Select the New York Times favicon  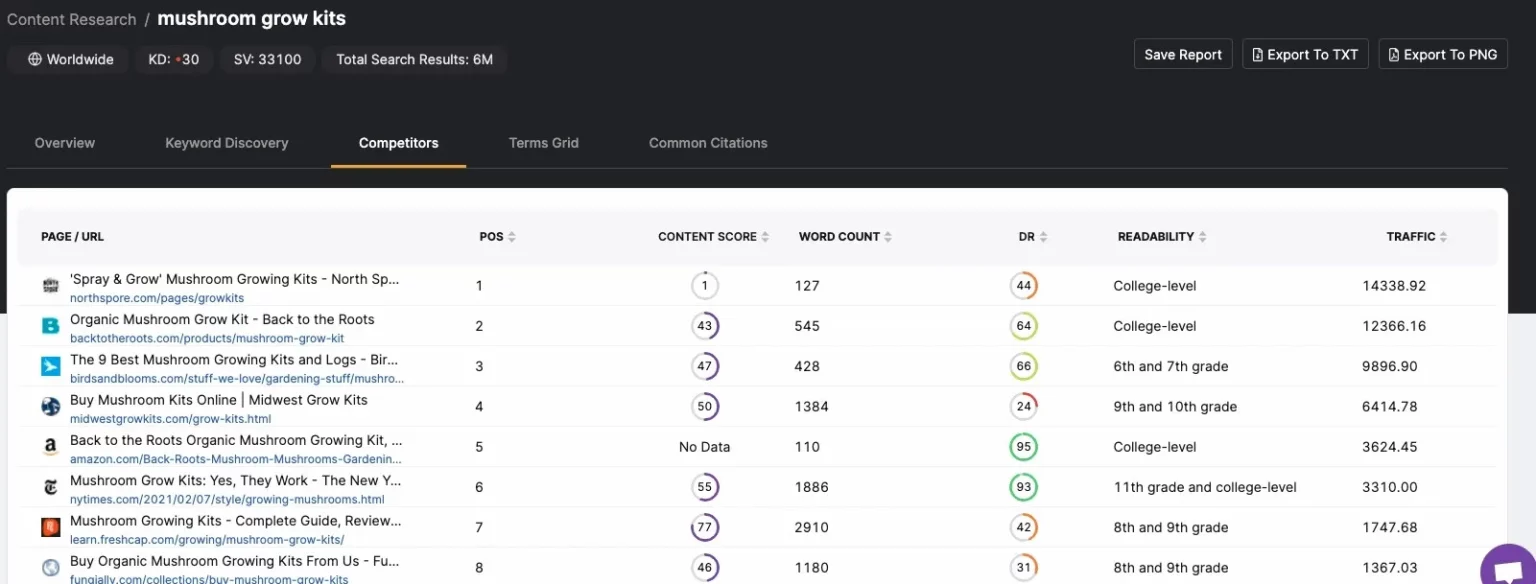(x=50, y=487)
